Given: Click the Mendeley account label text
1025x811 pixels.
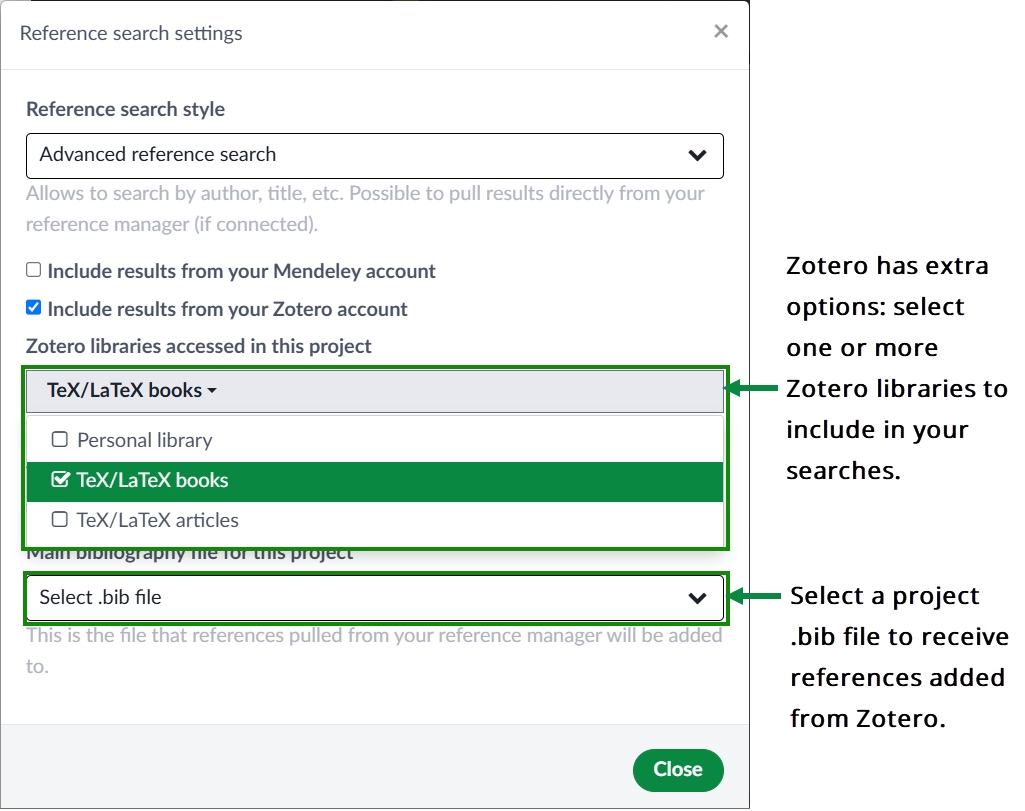Looking at the screenshot, I should [241, 271].
